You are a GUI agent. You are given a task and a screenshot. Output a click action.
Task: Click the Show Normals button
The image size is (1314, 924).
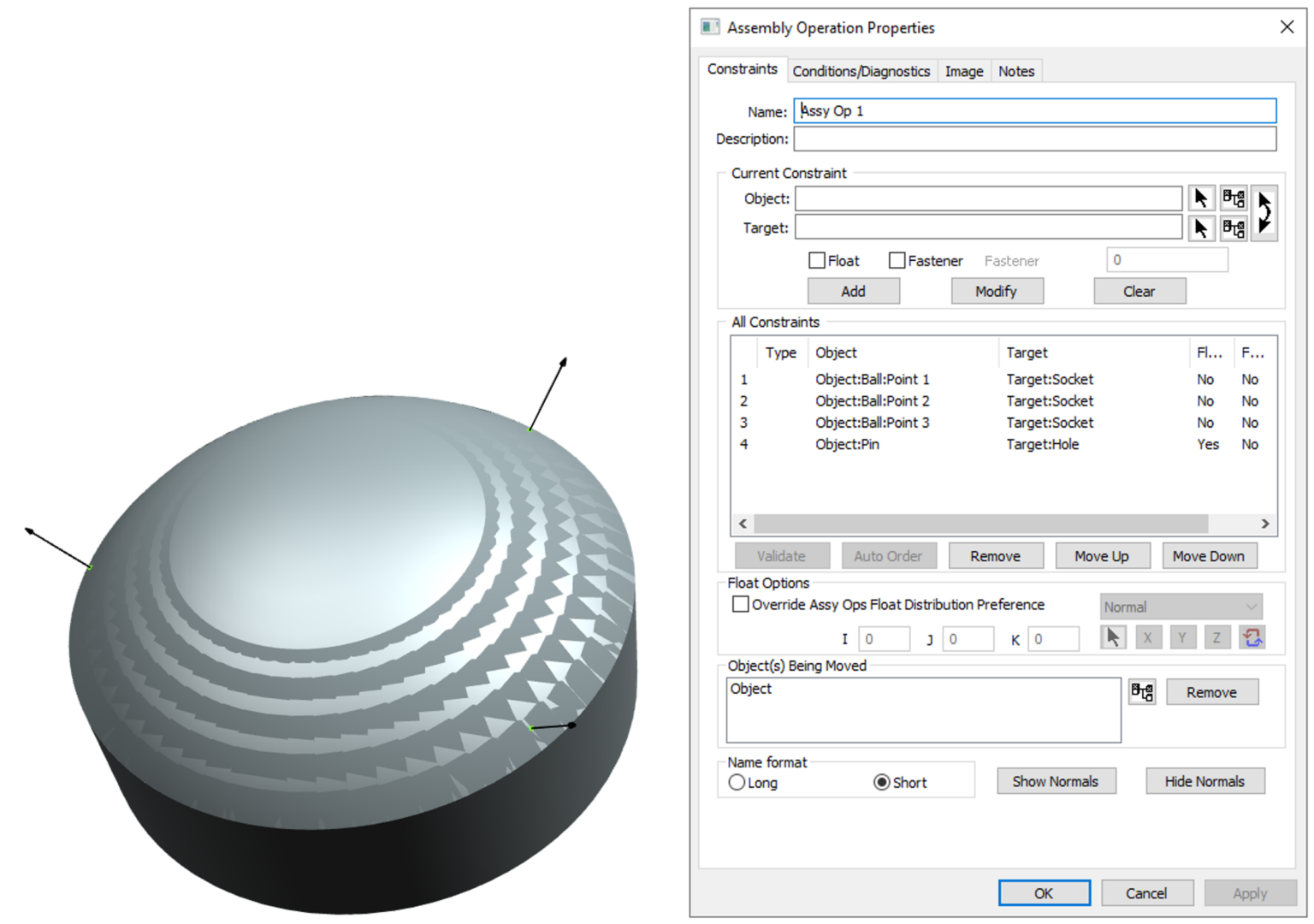pos(1056,780)
